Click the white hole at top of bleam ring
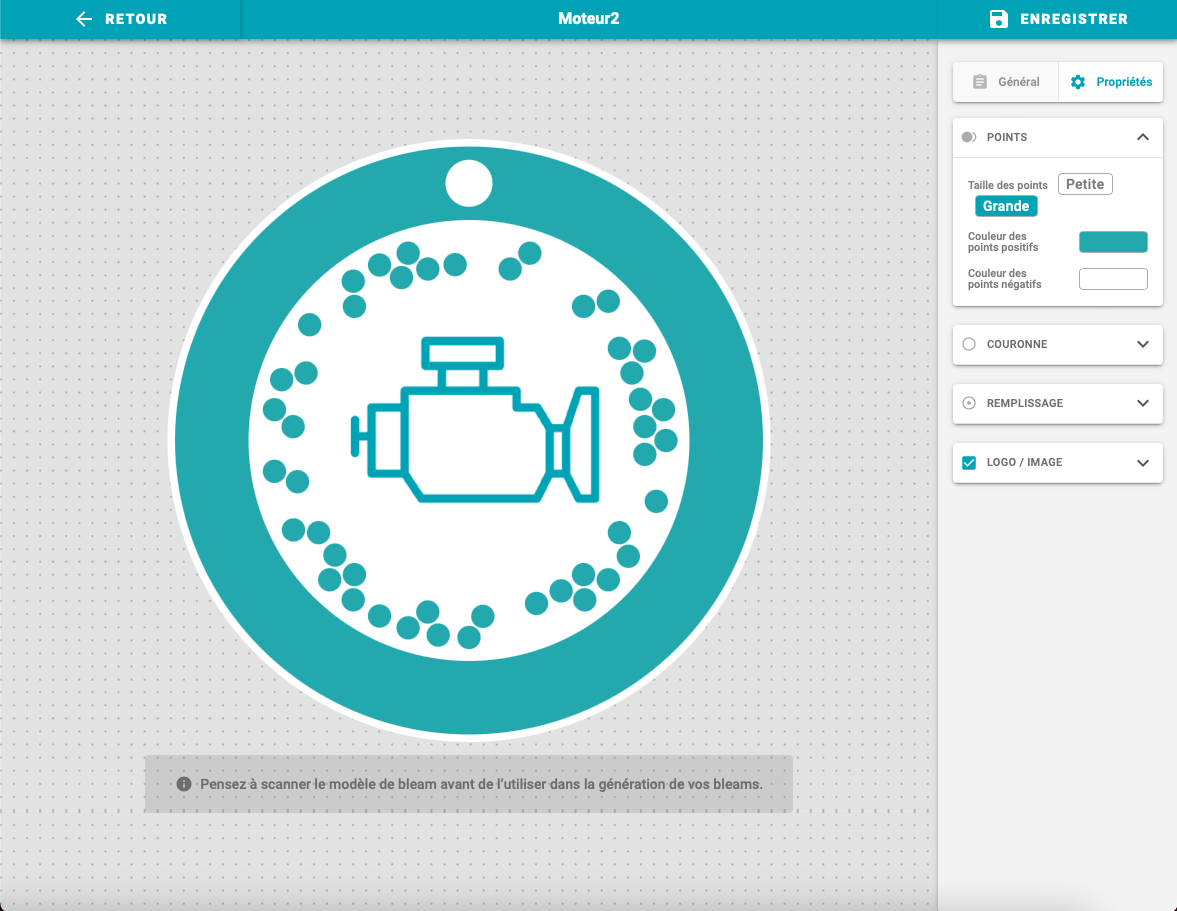The width and height of the screenshot is (1177, 911). [x=468, y=183]
